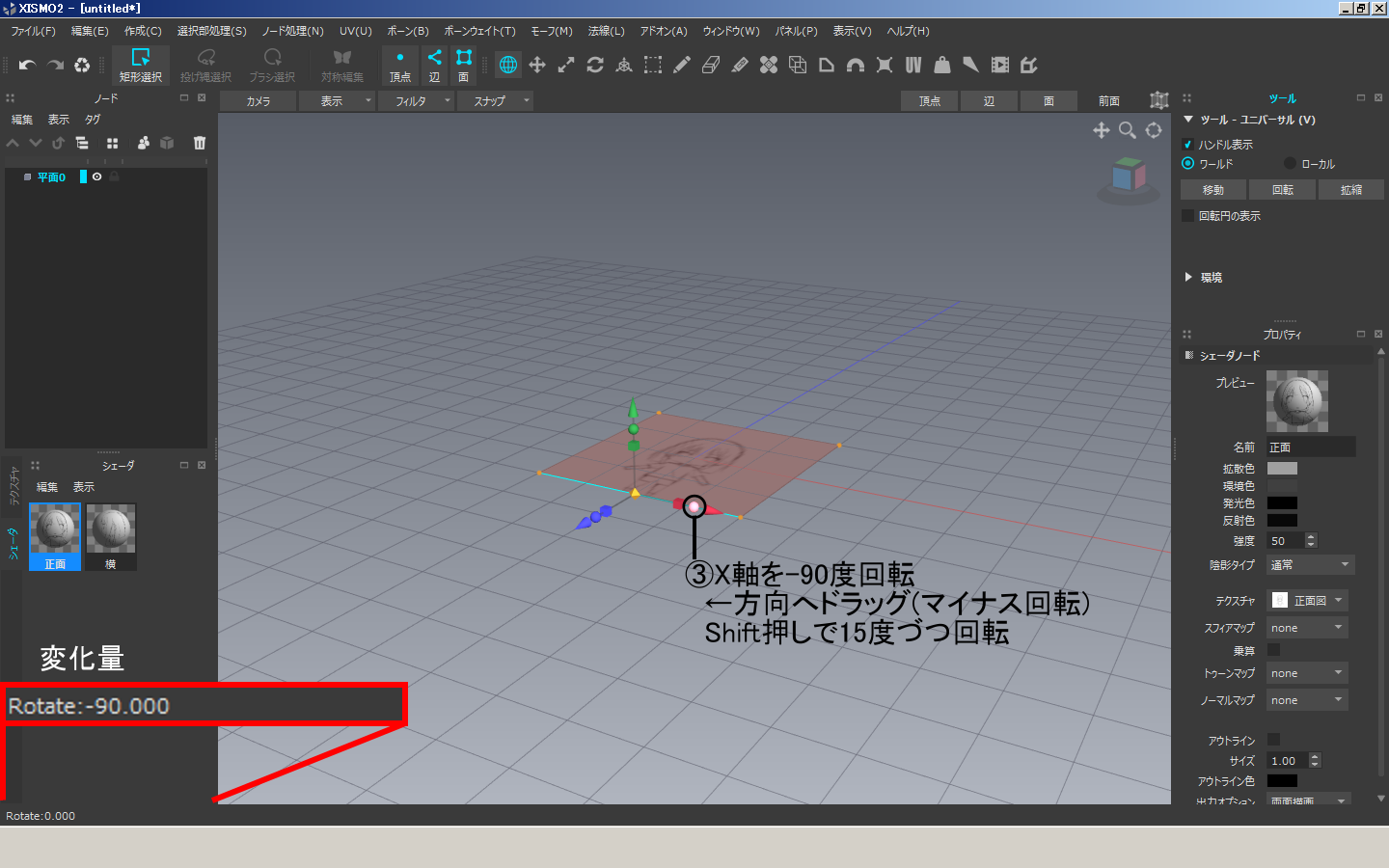
Task: Open the ヘルプ(H) menu
Action: tap(909, 31)
